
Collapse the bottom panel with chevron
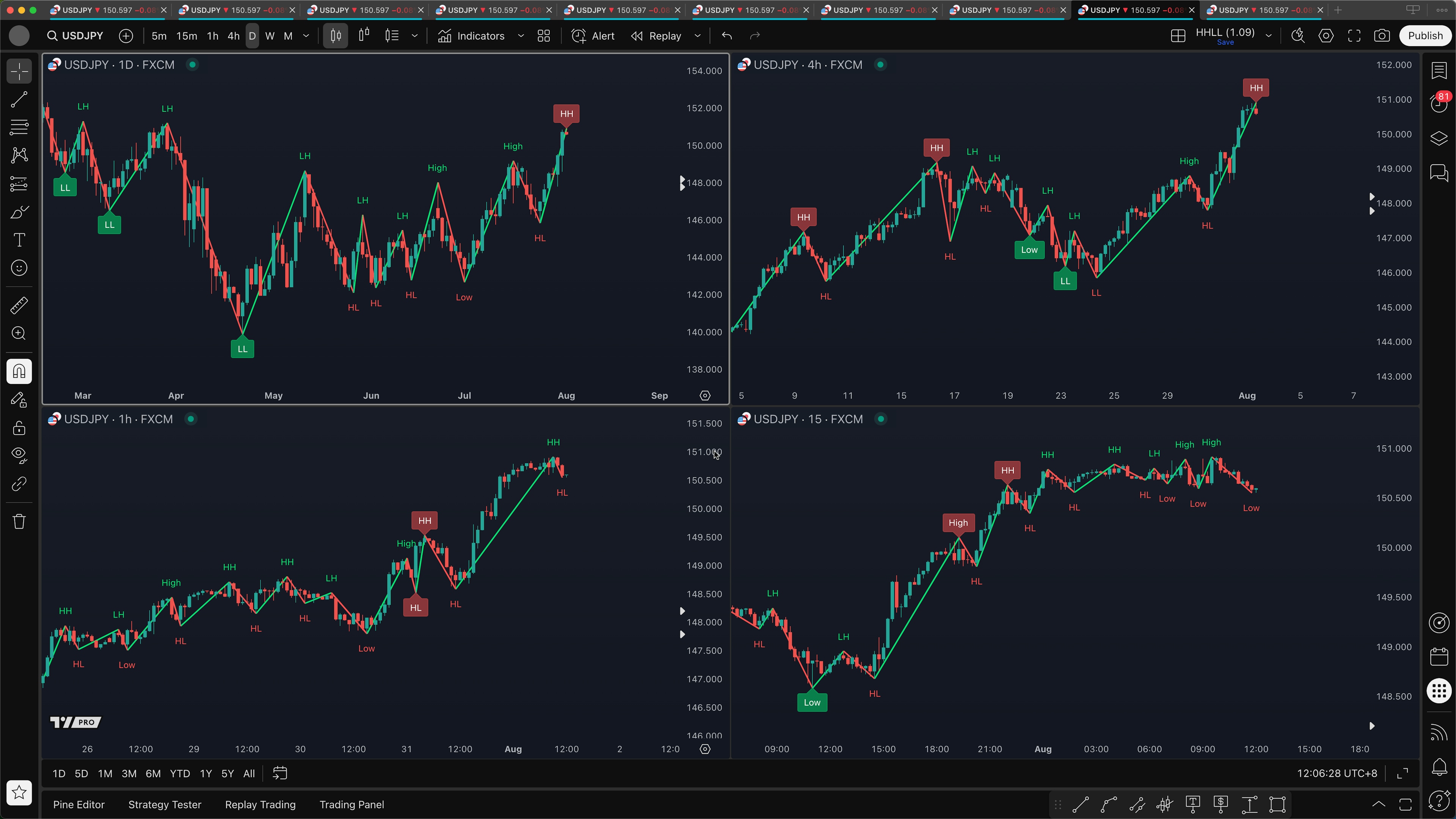point(1379,804)
